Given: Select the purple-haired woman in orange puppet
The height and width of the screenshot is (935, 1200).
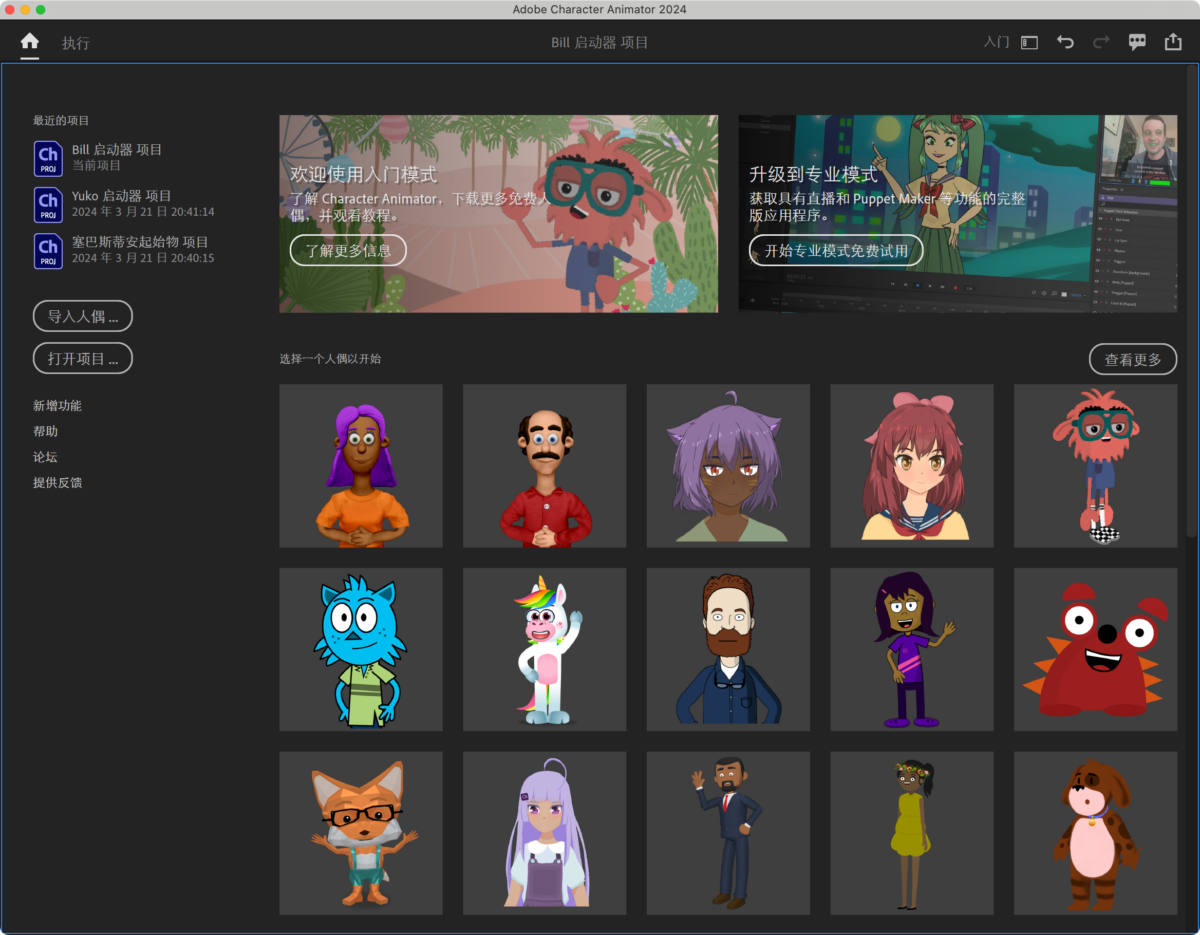Looking at the screenshot, I should 361,466.
